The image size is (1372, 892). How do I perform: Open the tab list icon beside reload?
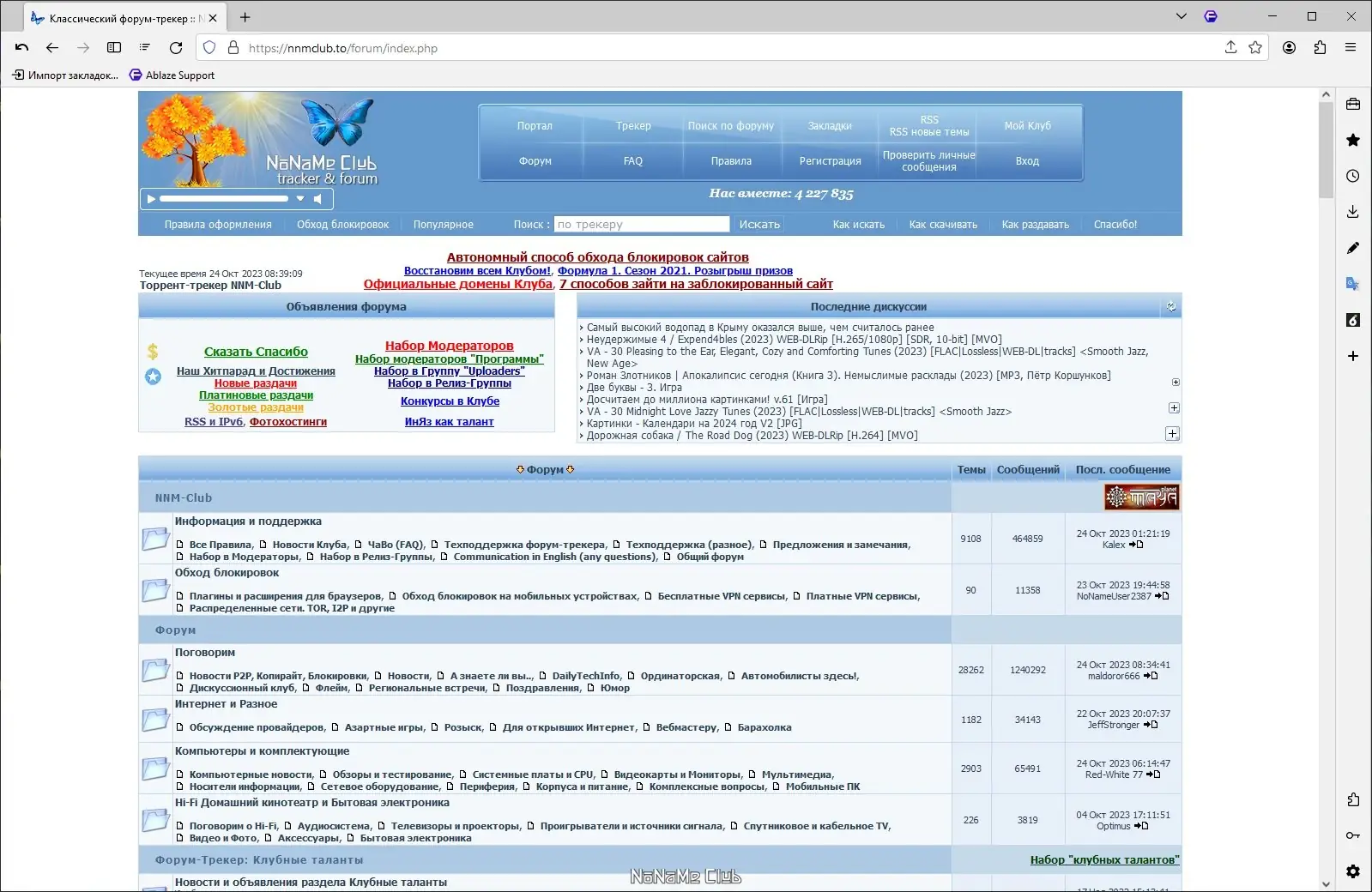145,48
